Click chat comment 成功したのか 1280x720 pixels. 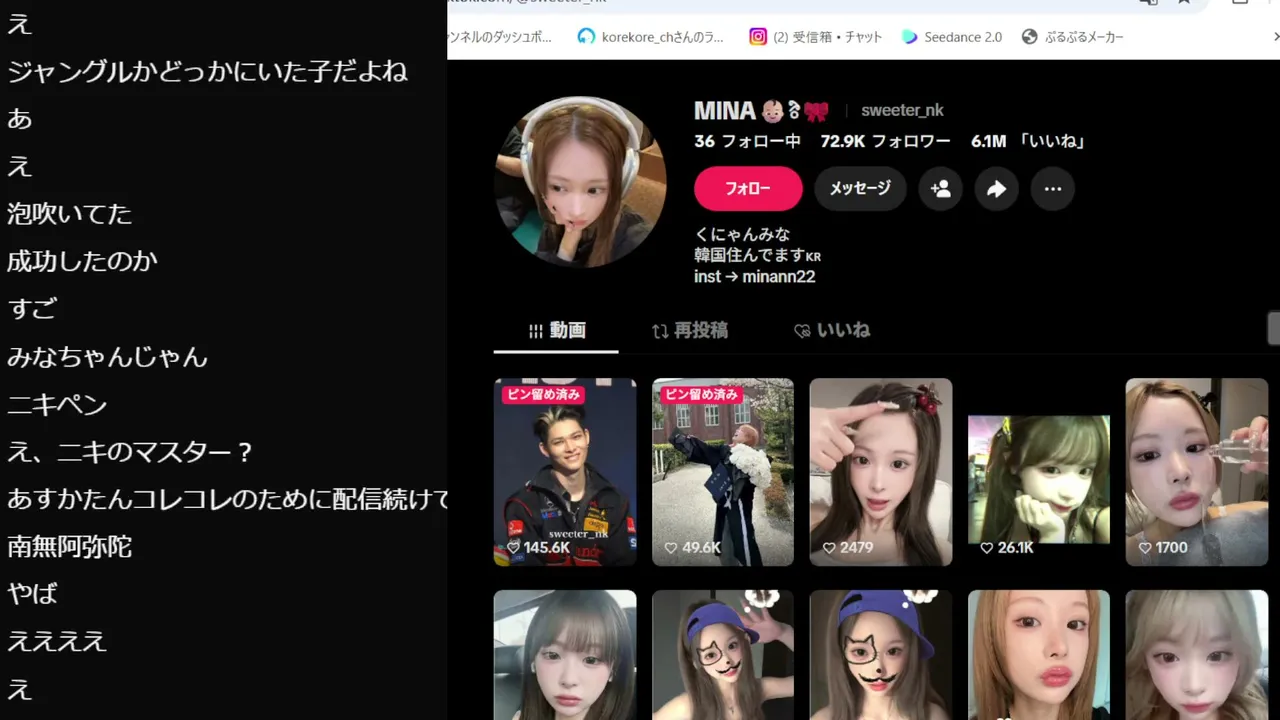82,261
